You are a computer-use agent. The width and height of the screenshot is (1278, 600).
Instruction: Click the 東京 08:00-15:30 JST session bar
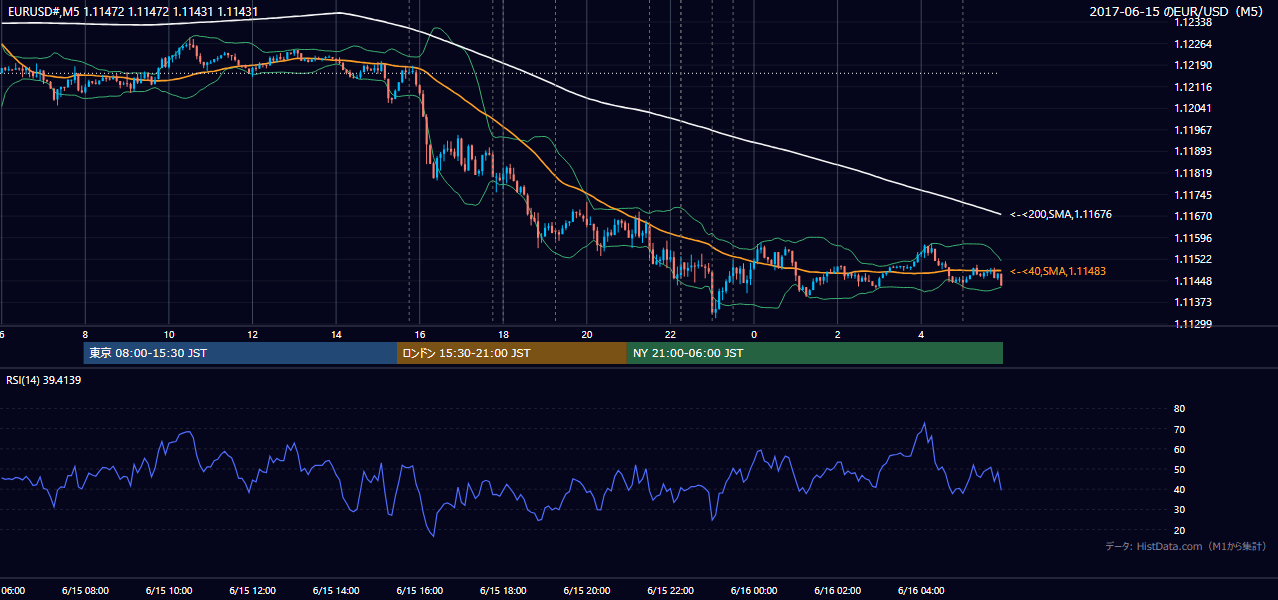pos(240,353)
